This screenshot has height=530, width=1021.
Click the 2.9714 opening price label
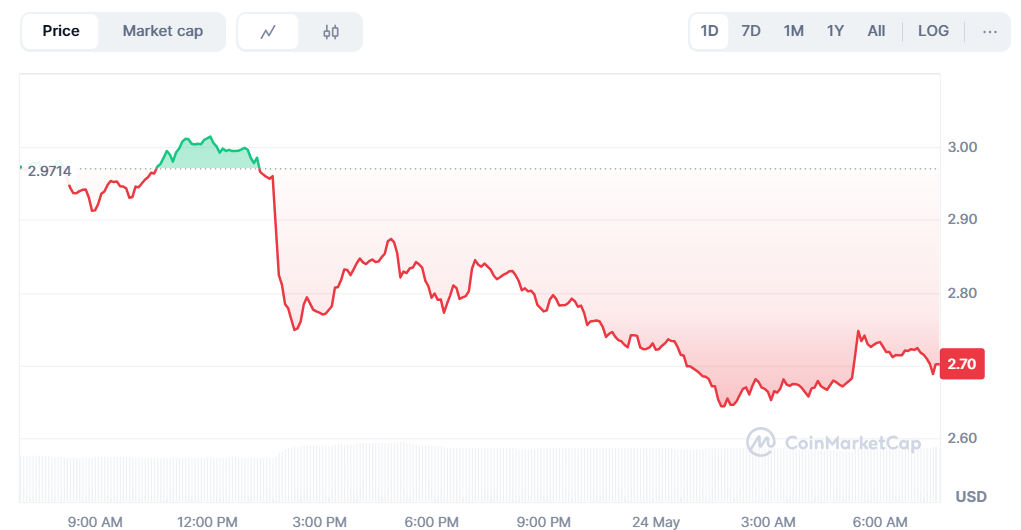pyautogui.click(x=49, y=171)
